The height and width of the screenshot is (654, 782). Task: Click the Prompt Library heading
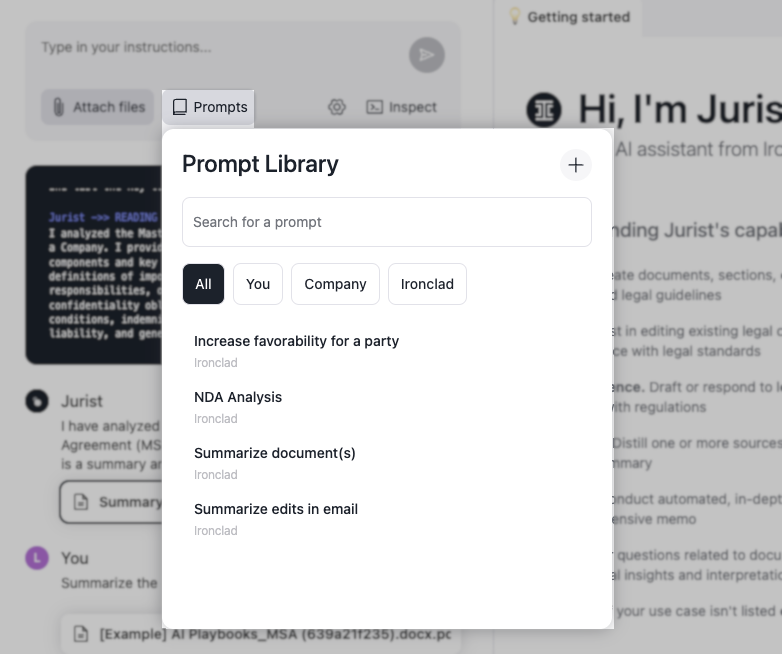[x=260, y=164]
